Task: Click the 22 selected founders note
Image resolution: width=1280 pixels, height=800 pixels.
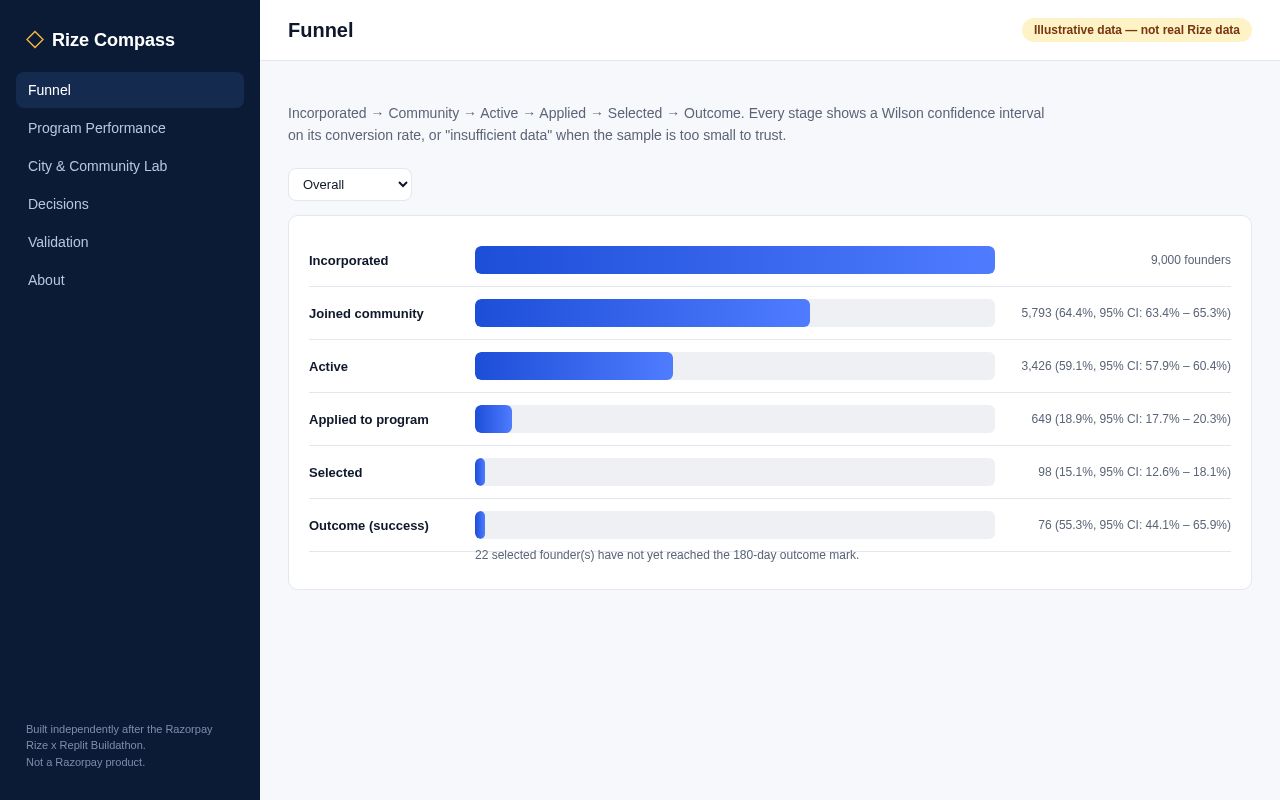Action: pyautogui.click(x=667, y=555)
